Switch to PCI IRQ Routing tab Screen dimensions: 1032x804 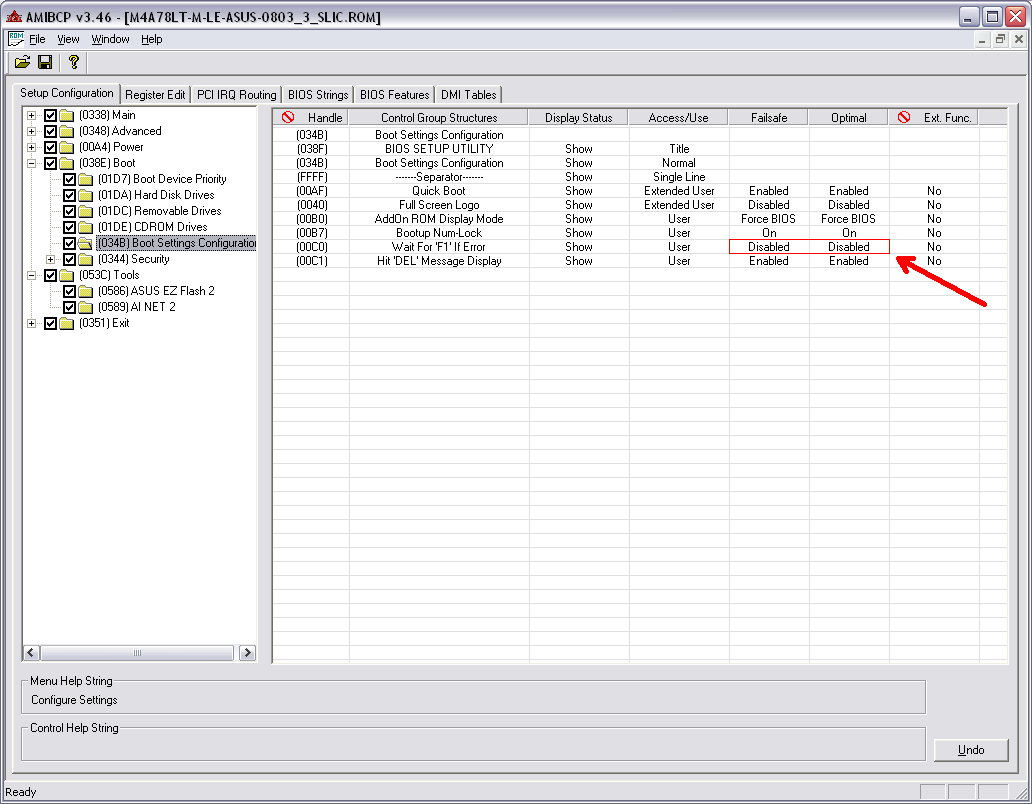coord(237,95)
